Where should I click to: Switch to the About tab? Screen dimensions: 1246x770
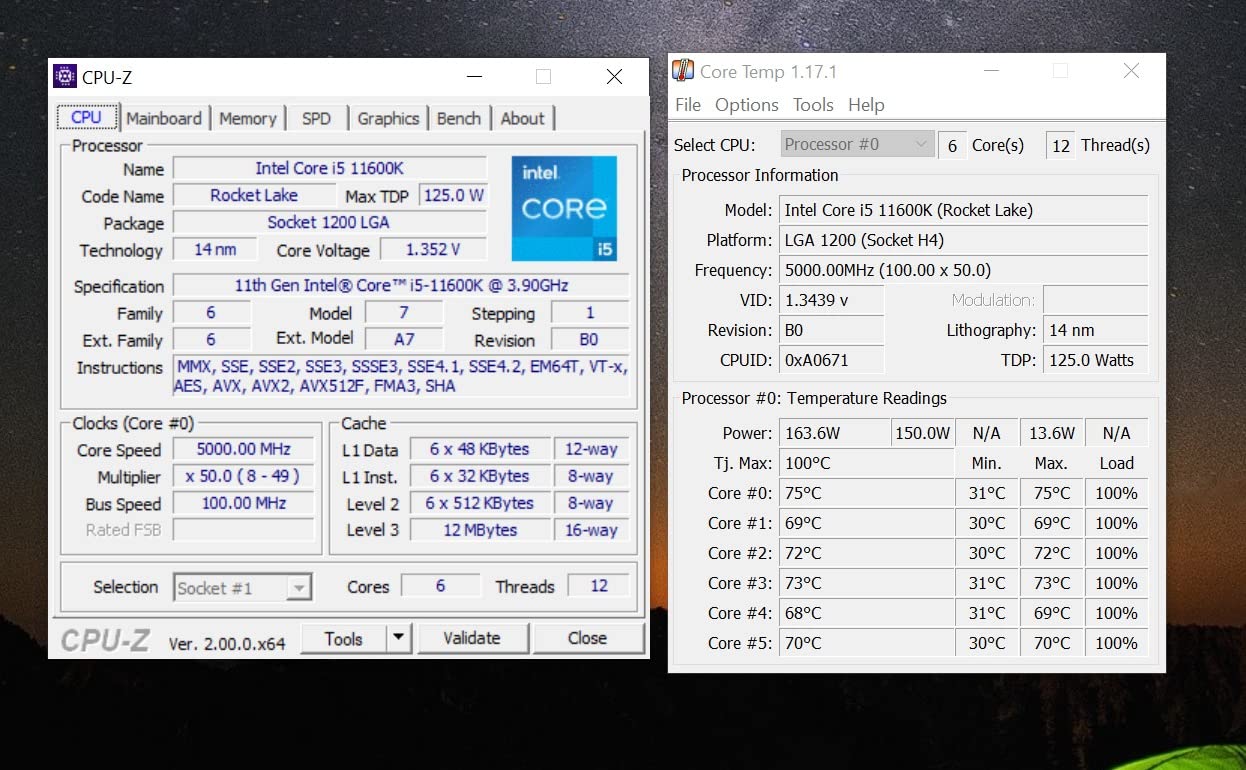pyautogui.click(x=522, y=118)
